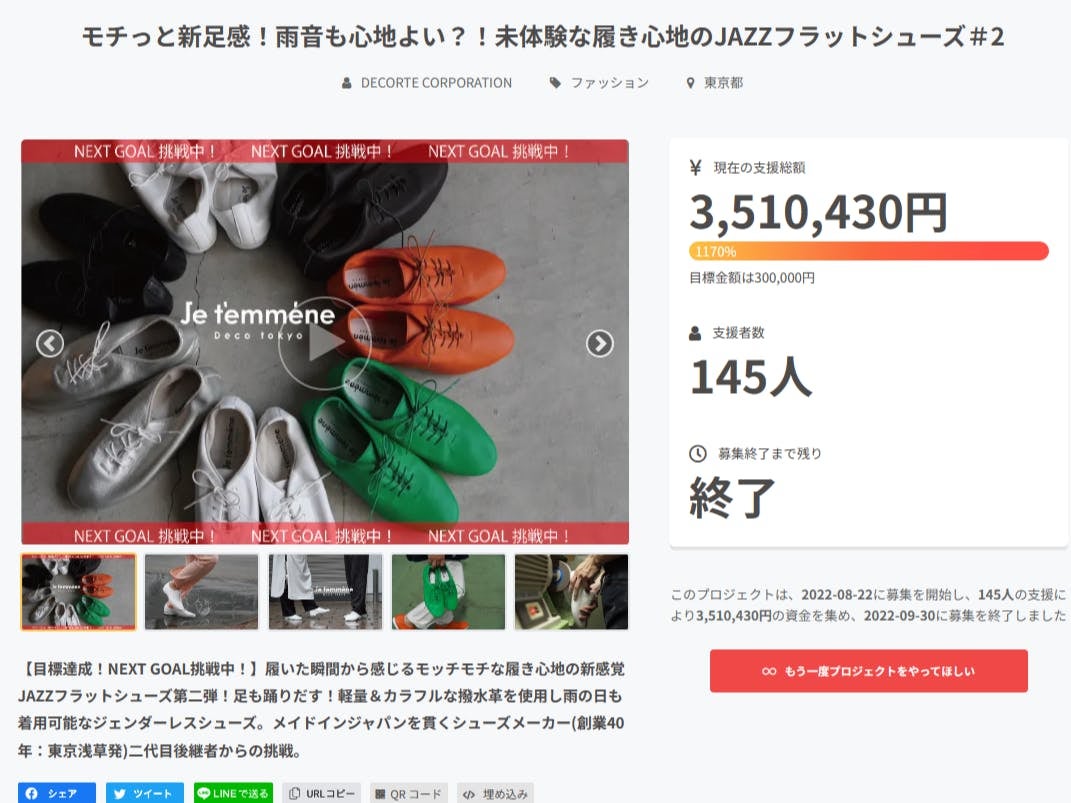Click もう一度プロジェクトをやってほしい button
The height and width of the screenshot is (803, 1071).
click(x=869, y=671)
